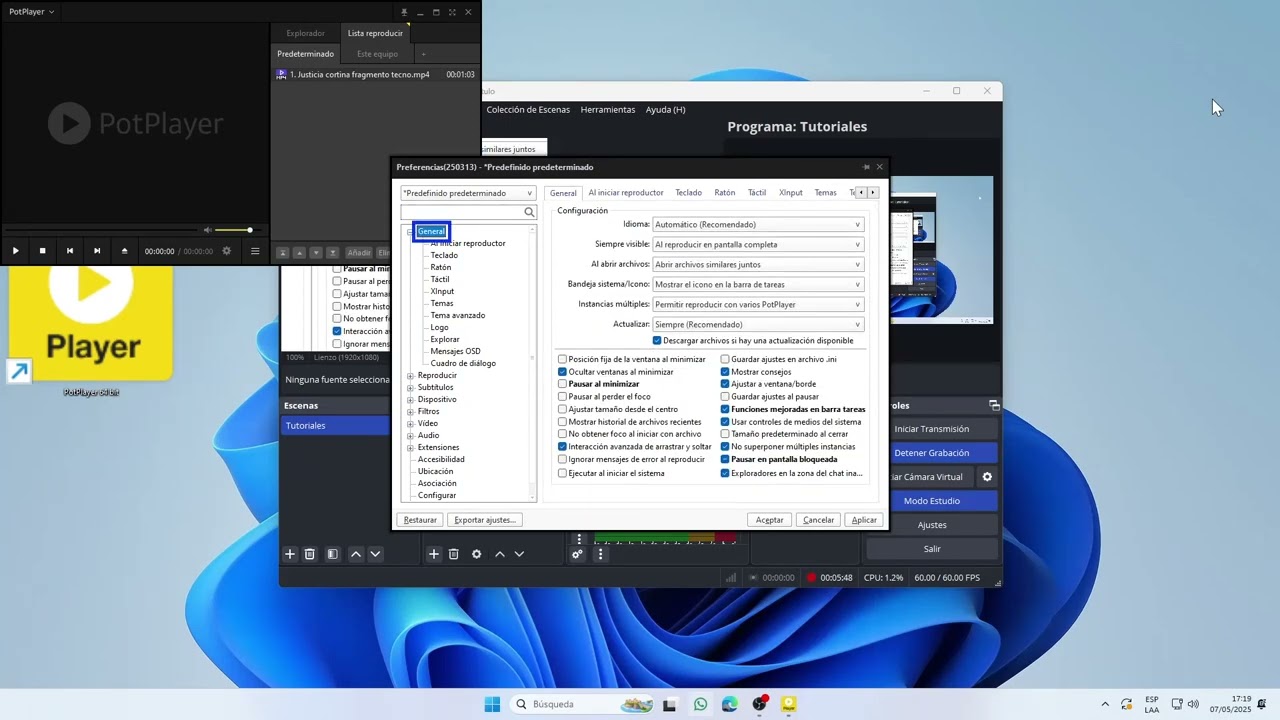Open Instancias múltiples dropdown
The width and height of the screenshot is (1280, 720).
758,305
